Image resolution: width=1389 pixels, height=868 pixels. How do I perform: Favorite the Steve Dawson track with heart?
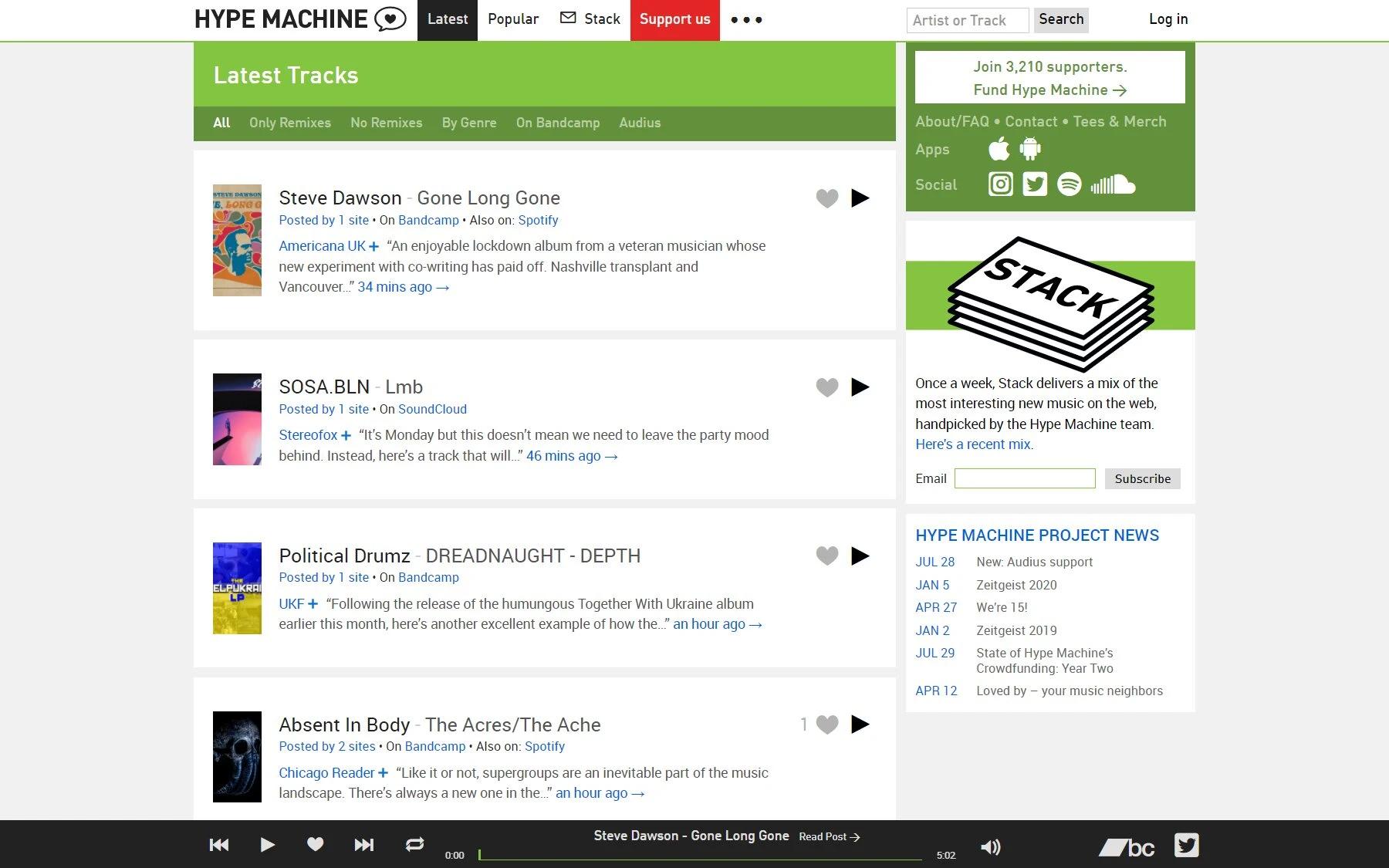pyautogui.click(x=826, y=198)
